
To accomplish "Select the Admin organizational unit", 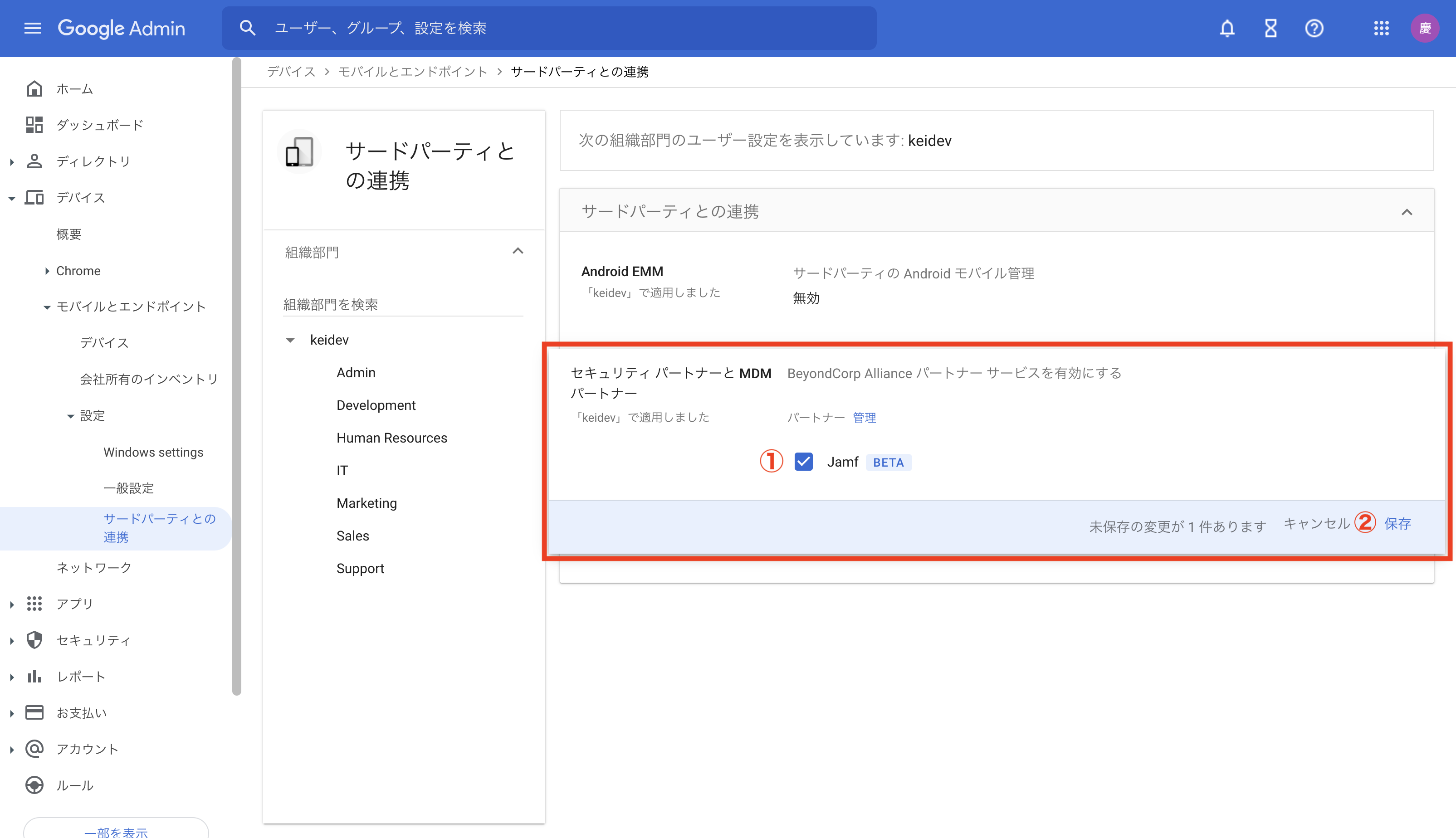I will click(x=356, y=372).
